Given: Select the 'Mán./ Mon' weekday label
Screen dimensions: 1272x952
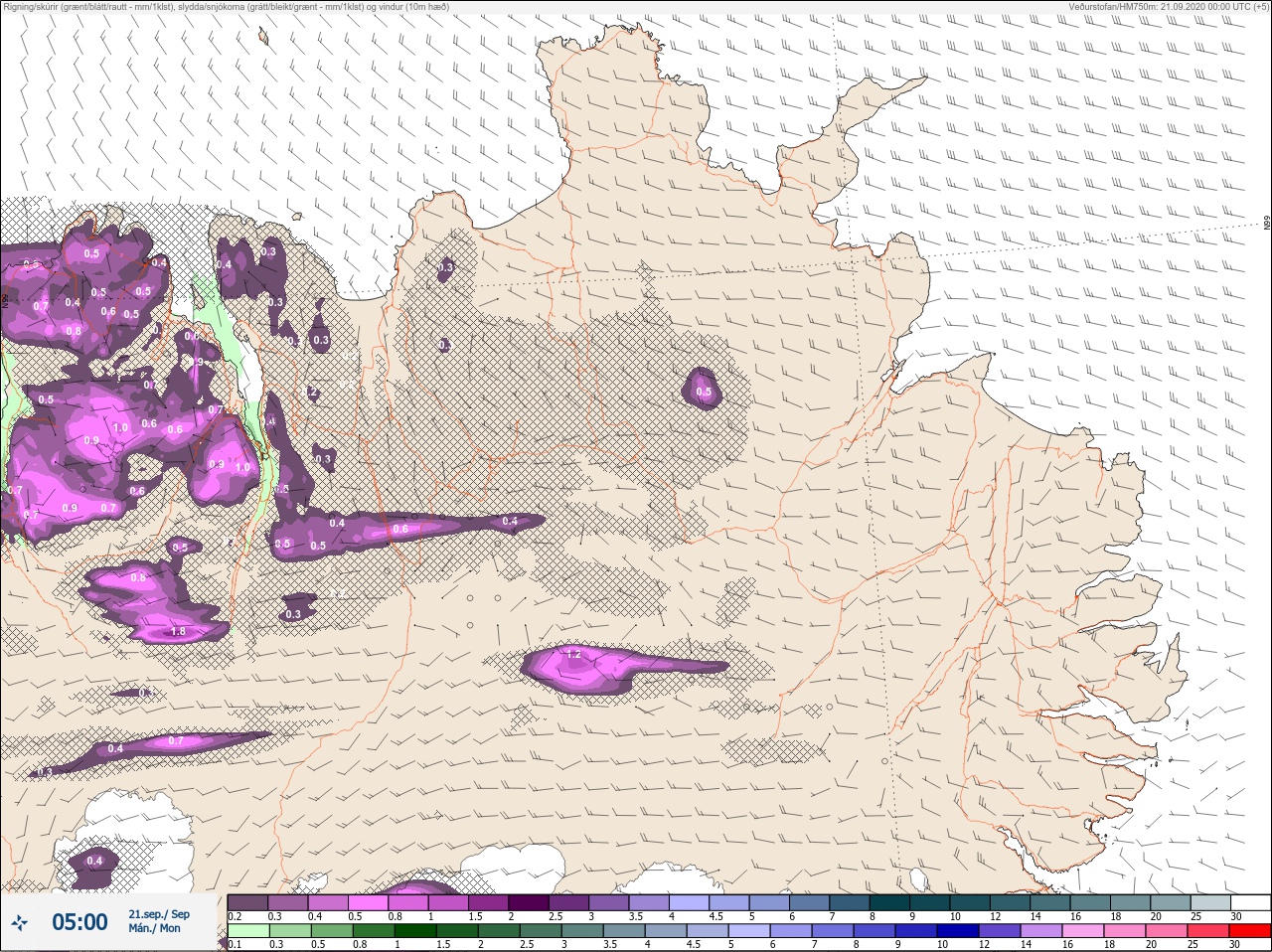Looking at the screenshot, I should click(155, 928).
